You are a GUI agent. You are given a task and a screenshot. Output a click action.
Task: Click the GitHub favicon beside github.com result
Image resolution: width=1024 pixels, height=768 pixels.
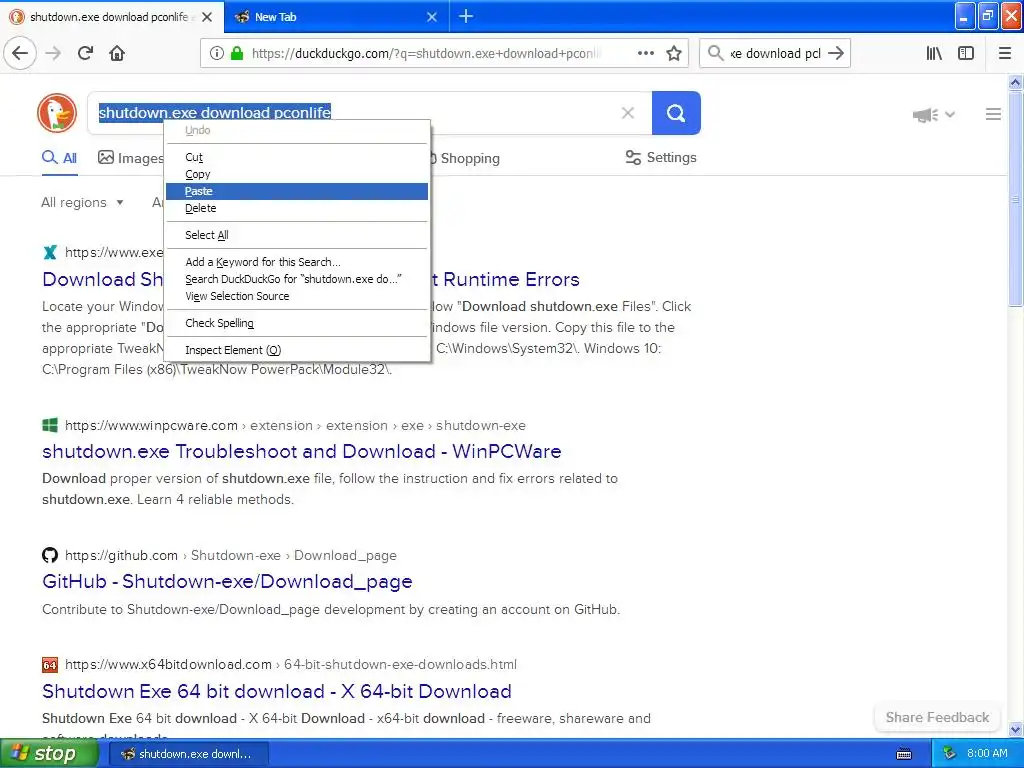[x=50, y=555]
